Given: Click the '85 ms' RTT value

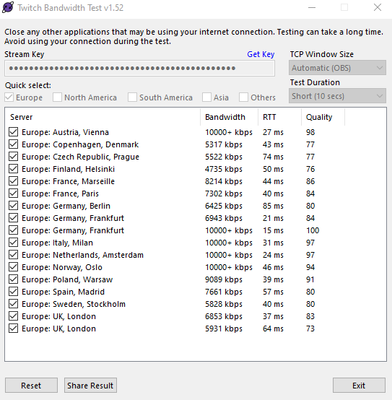Looking at the screenshot, I should 273,206.
